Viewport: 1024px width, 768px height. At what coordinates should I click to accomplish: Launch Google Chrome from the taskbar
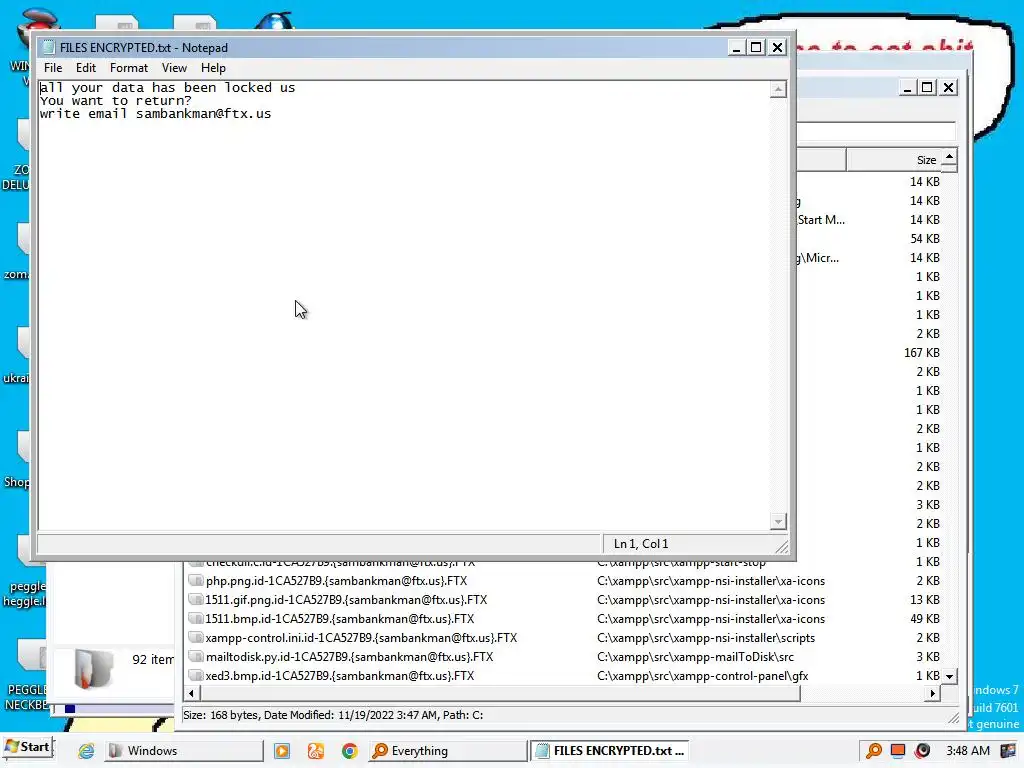click(349, 751)
